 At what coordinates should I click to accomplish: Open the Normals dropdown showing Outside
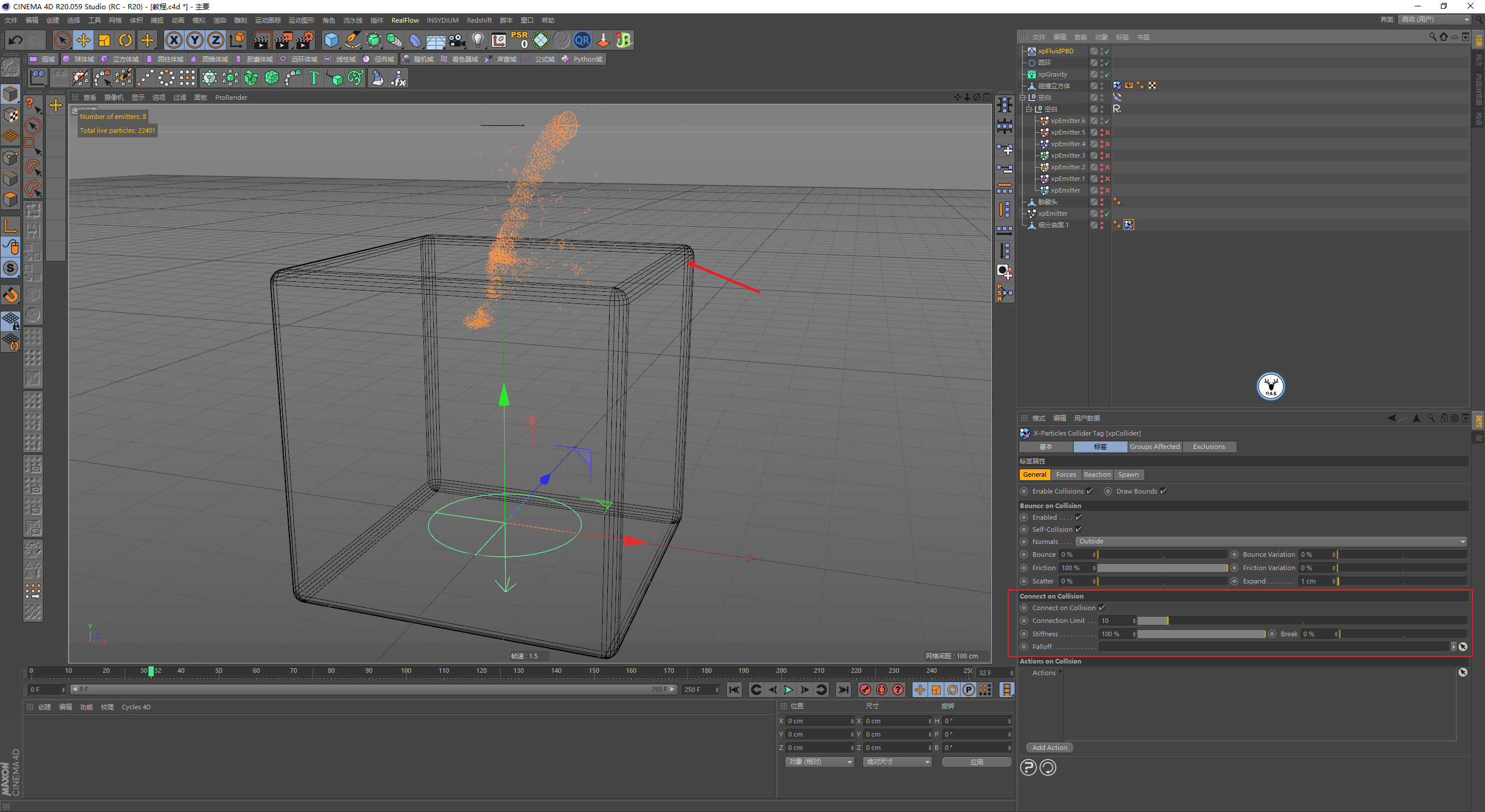1272,542
